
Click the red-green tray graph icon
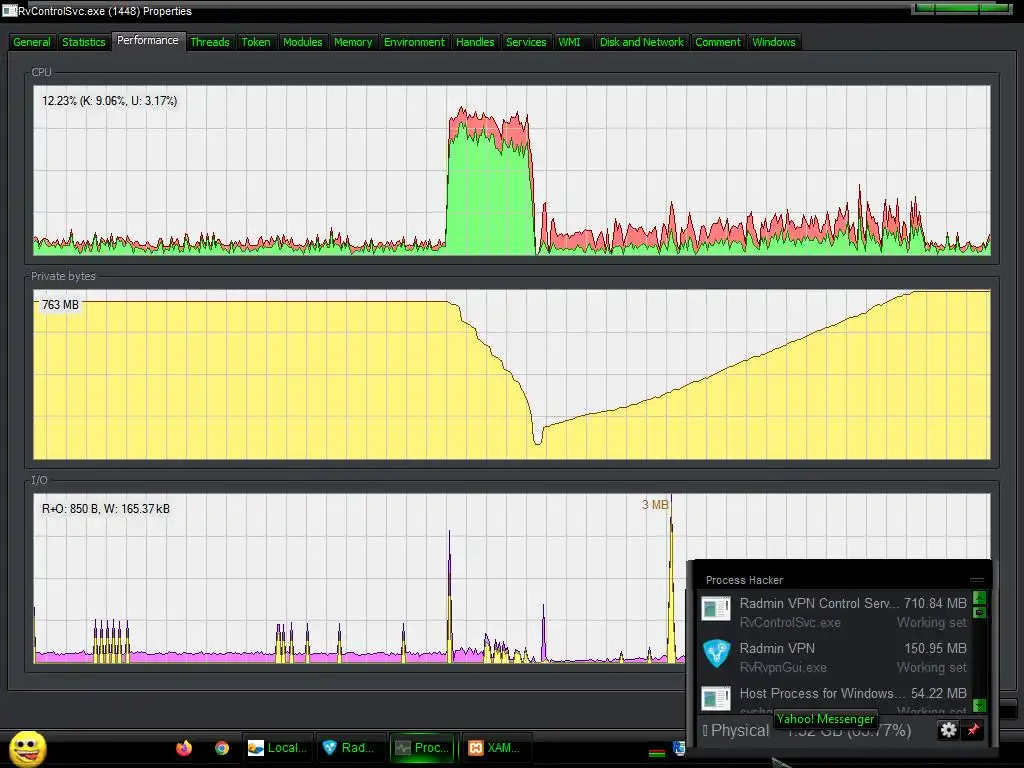(657, 752)
